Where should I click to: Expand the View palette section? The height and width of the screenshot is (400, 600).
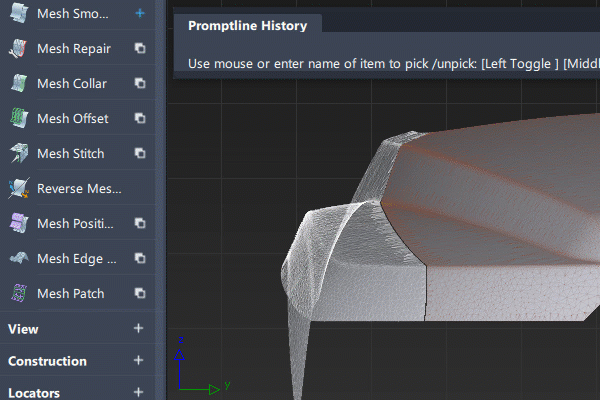[x=139, y=328]
